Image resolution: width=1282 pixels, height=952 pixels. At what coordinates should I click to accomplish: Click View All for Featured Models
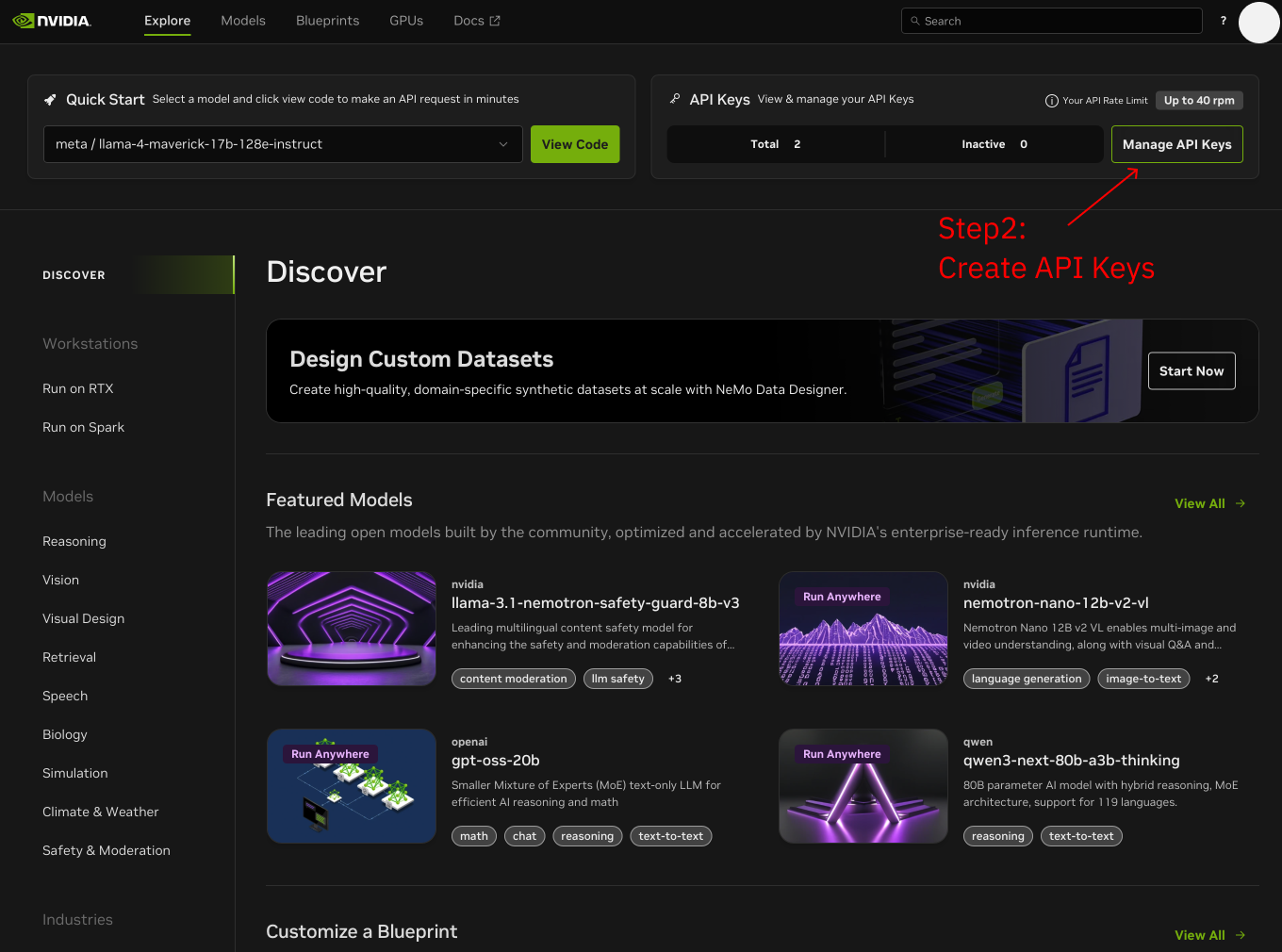[x=1209, y=503]
